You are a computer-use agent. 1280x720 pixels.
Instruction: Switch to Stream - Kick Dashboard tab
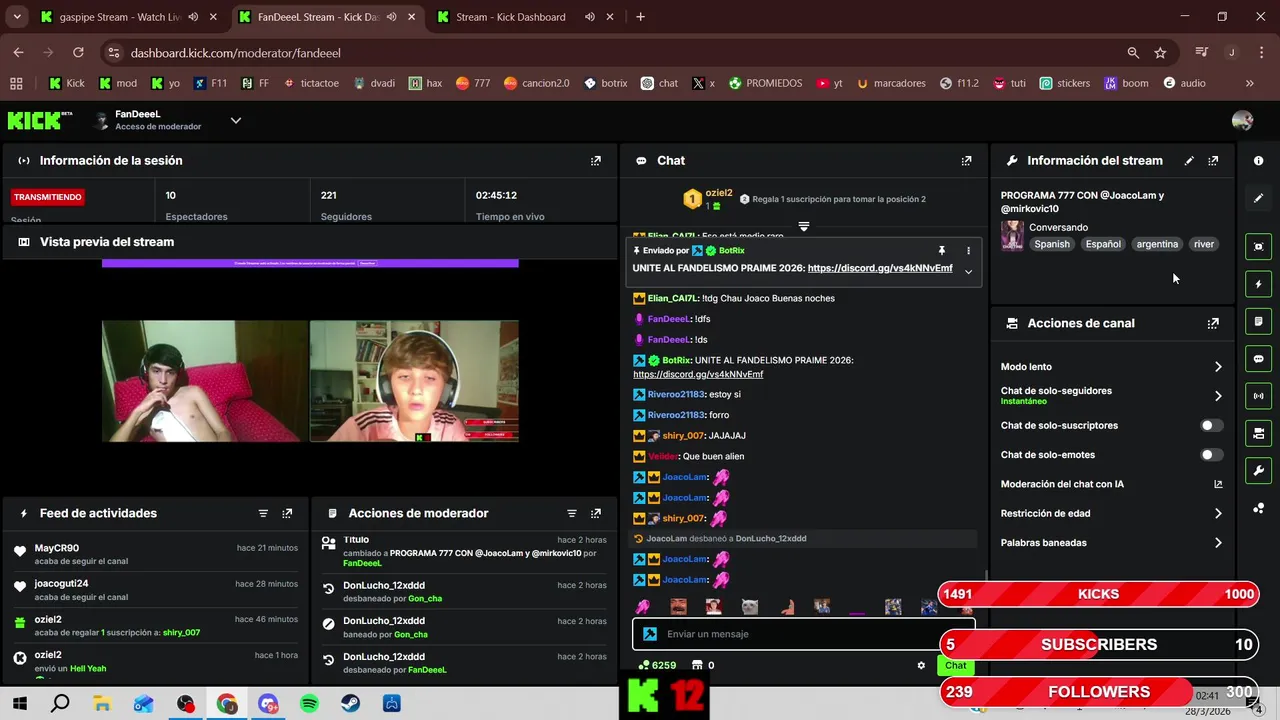point(510,17)
